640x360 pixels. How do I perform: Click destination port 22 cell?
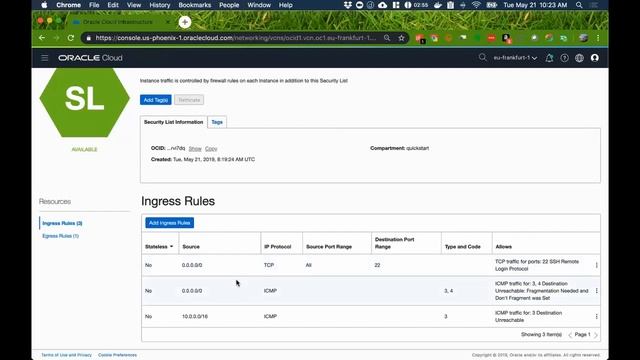click(377, 265)
